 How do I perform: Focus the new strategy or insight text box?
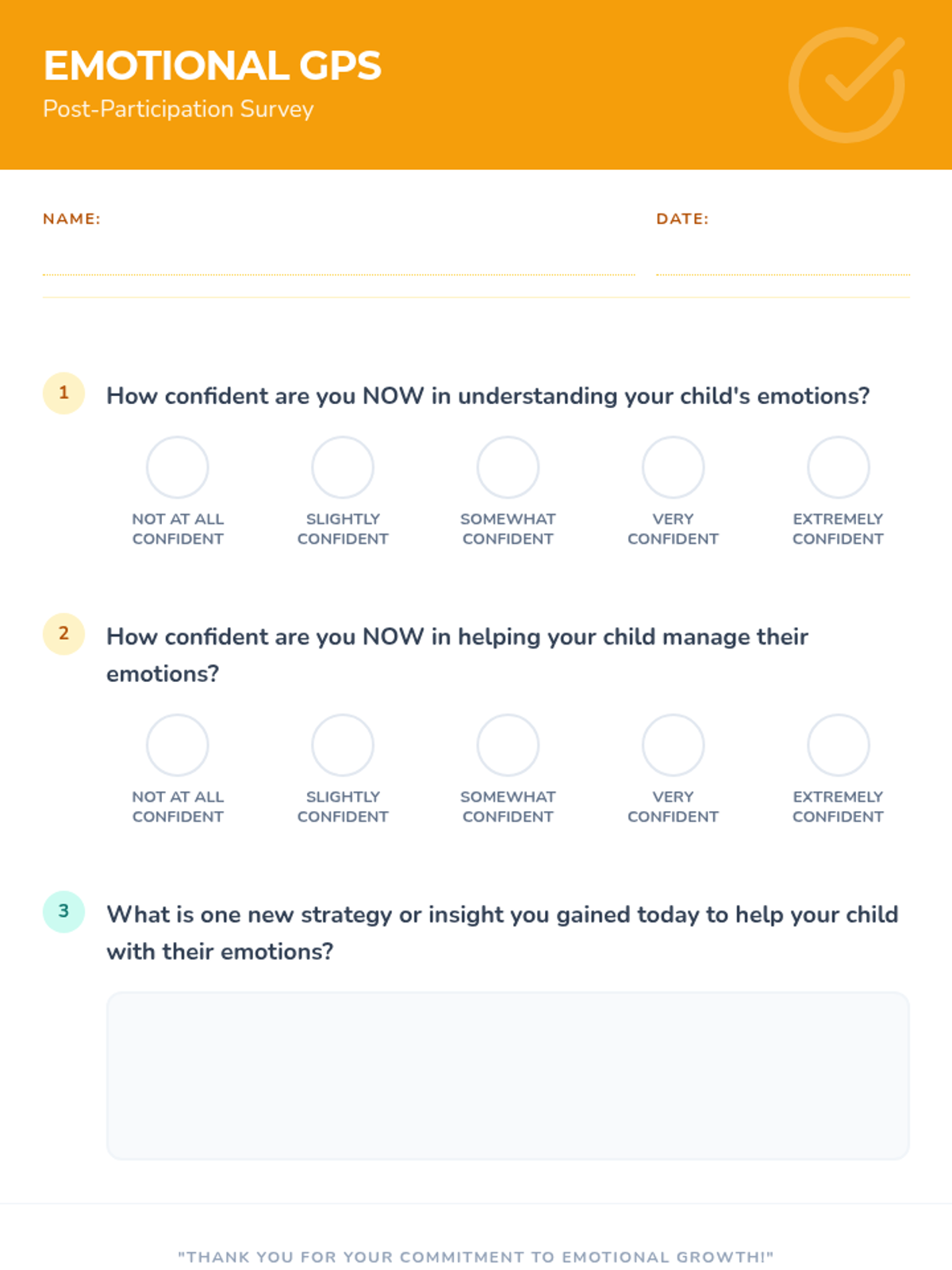pyautogui.click(x=508, y=1076)
